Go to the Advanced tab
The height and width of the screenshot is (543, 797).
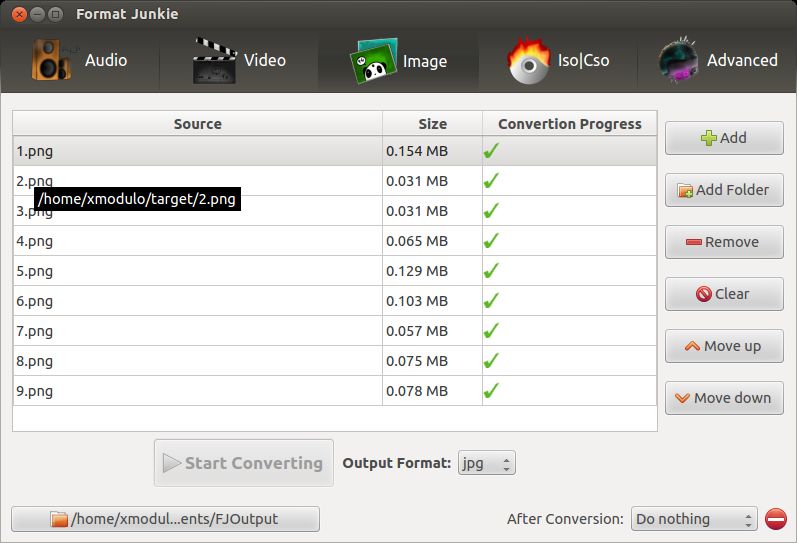(x=717, y=60)
